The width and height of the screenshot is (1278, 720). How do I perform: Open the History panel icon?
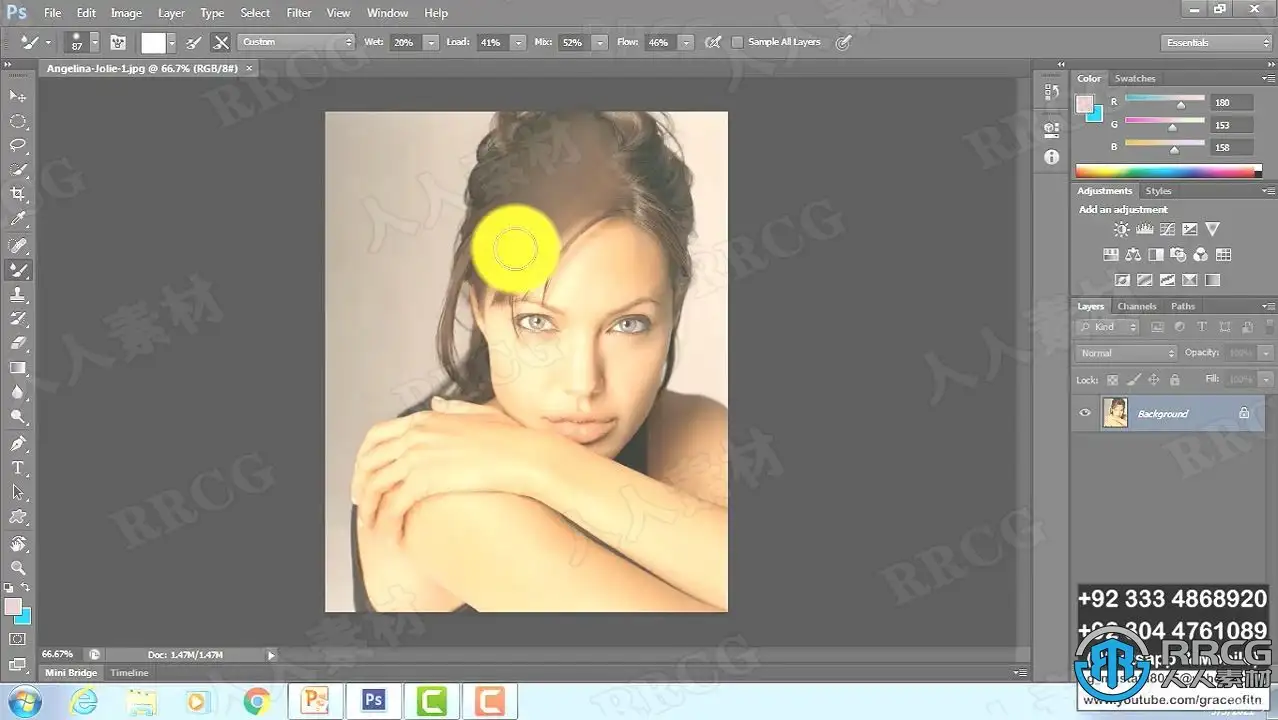pyautogui.click(x=1051, y=92)
